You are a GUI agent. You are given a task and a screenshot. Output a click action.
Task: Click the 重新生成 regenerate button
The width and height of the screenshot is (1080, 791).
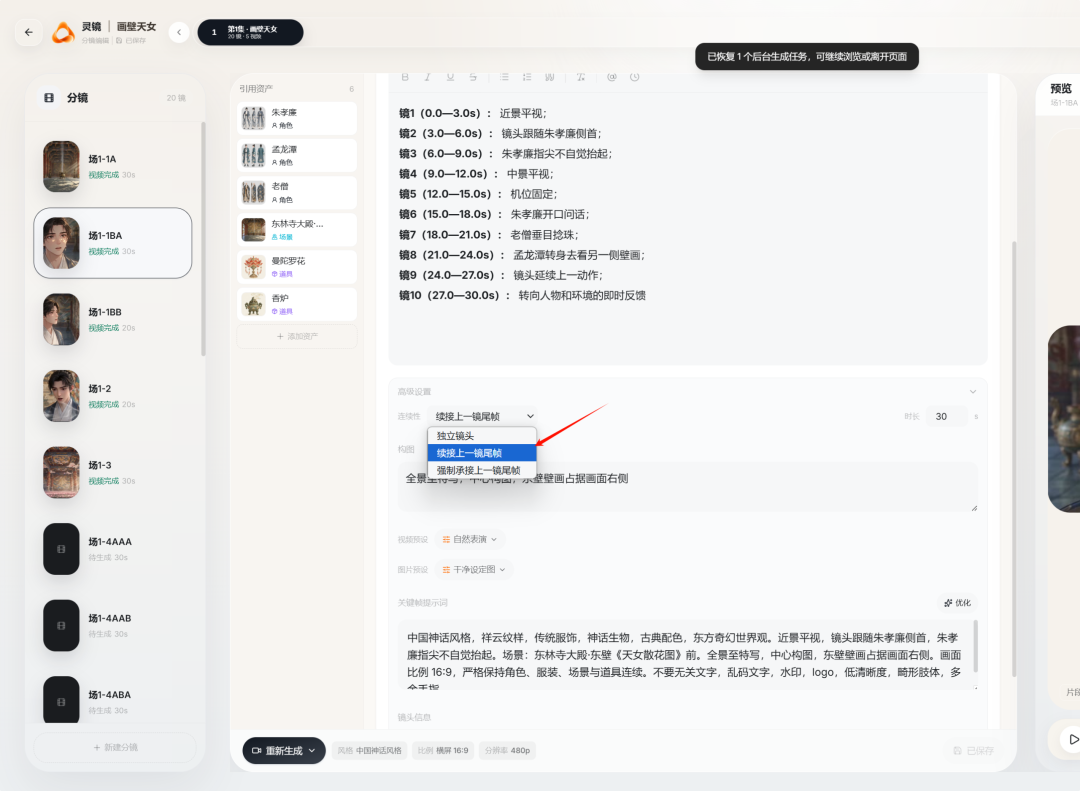284,750
